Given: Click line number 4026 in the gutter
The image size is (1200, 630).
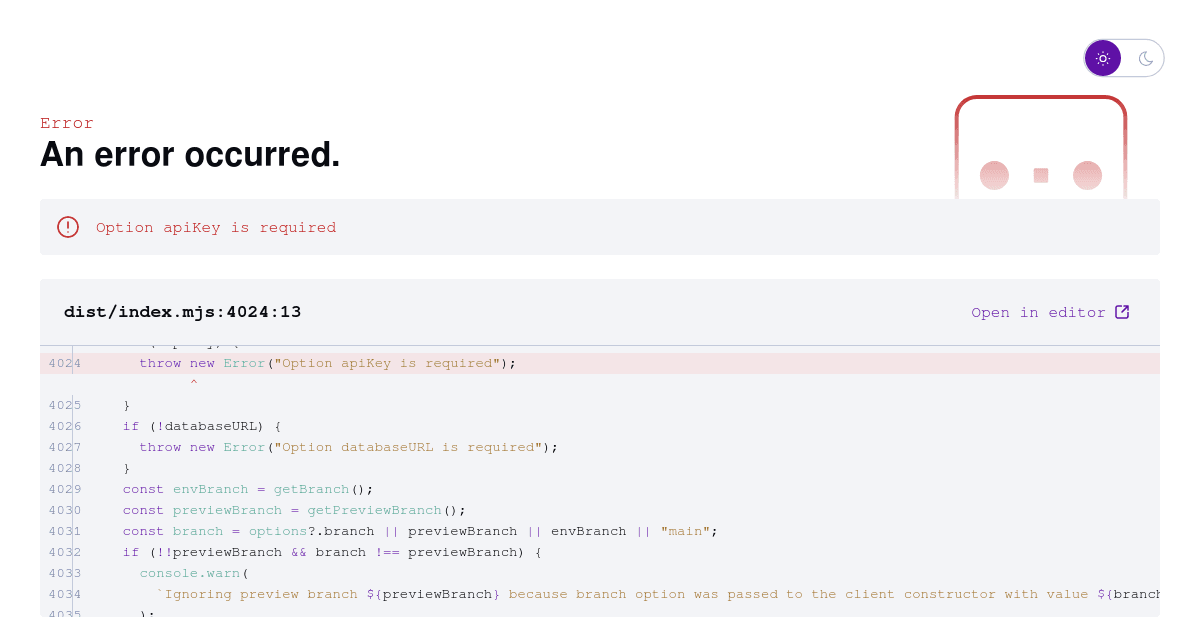Looking at the screenshot, I should pyautogui.click(x=65, y=426).
